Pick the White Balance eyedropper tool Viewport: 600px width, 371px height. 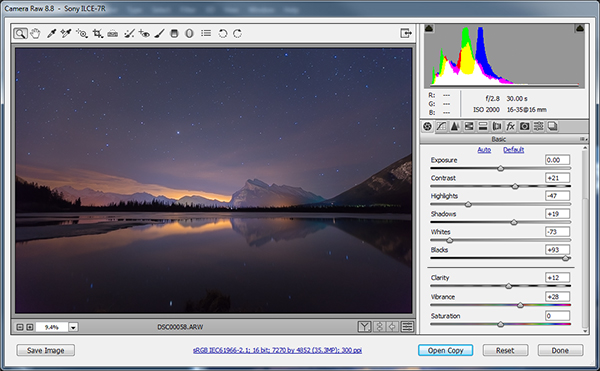click(51, 34)
